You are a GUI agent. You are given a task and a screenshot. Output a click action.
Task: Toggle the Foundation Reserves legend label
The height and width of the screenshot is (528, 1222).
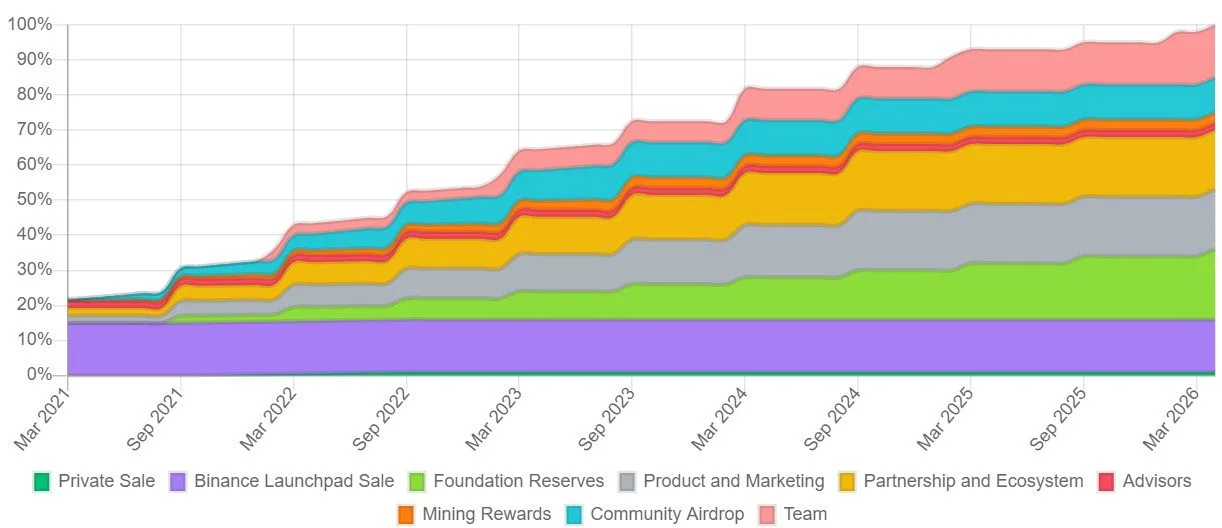[518, 481]
